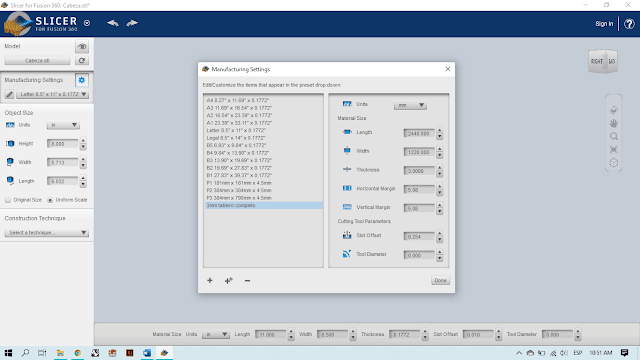This screenshot has width=640, height=360.
Task: Click the Cabeza.stl model button
Action: click(37, 60)
